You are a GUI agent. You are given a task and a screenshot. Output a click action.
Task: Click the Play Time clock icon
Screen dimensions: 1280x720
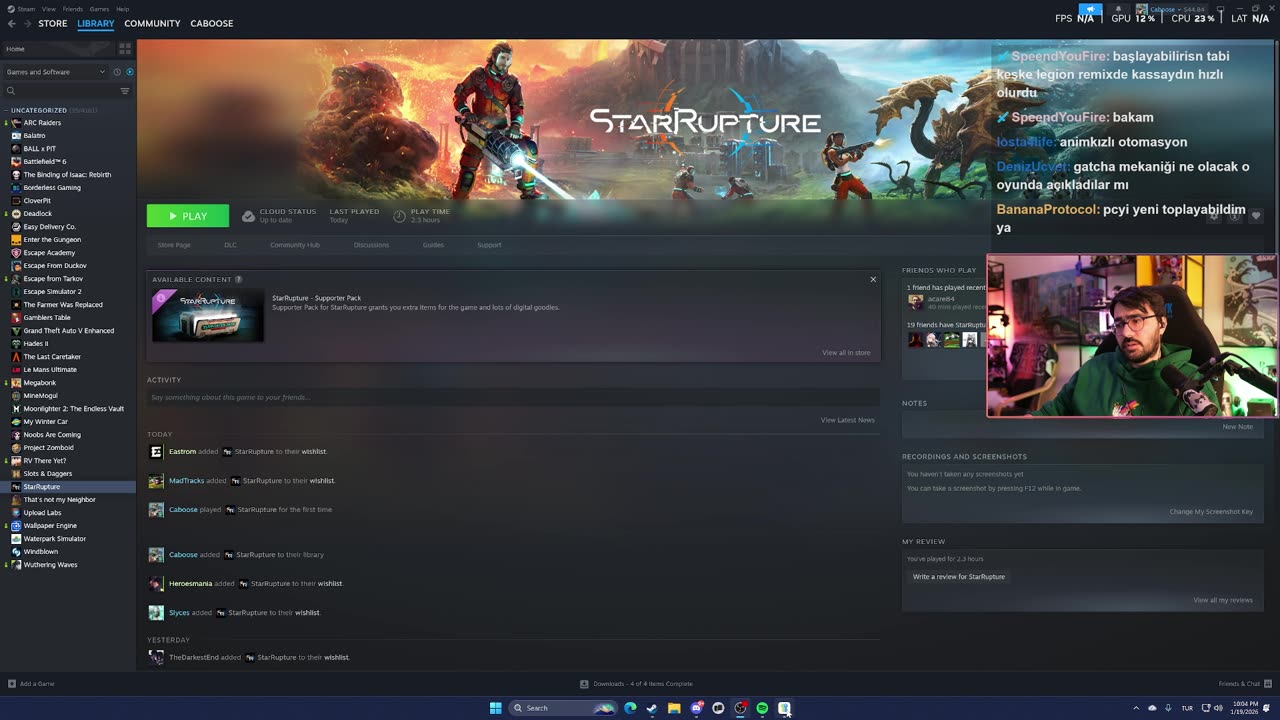tap(399, 216)
